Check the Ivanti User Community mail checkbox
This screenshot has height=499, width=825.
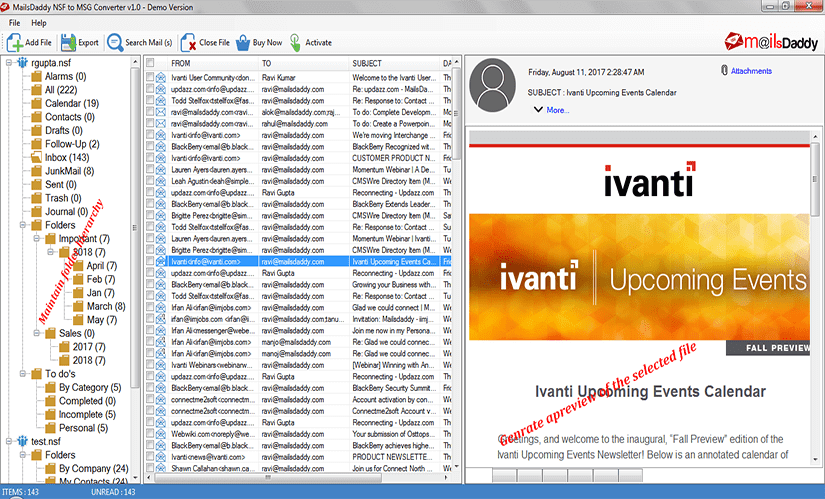[150, 77]
